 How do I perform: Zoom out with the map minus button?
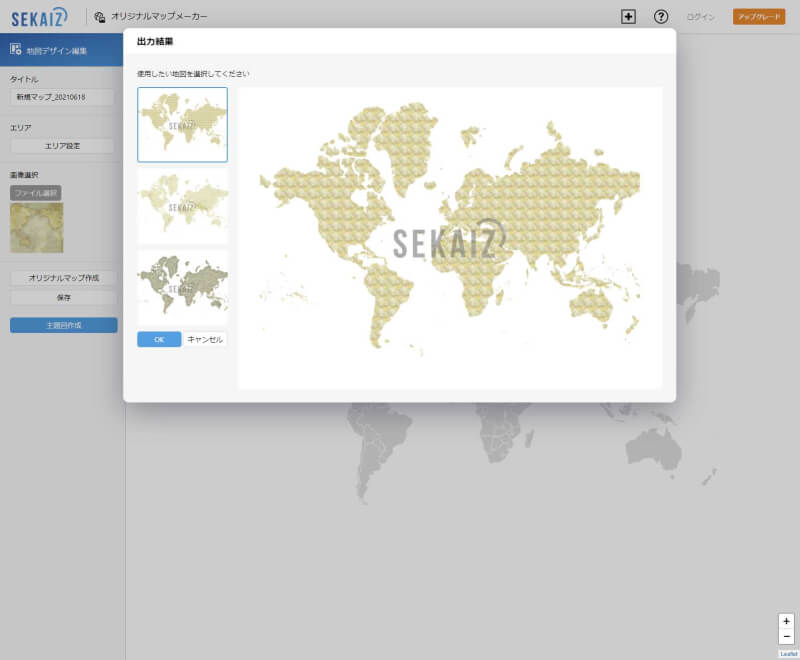[x=787, y=636]
